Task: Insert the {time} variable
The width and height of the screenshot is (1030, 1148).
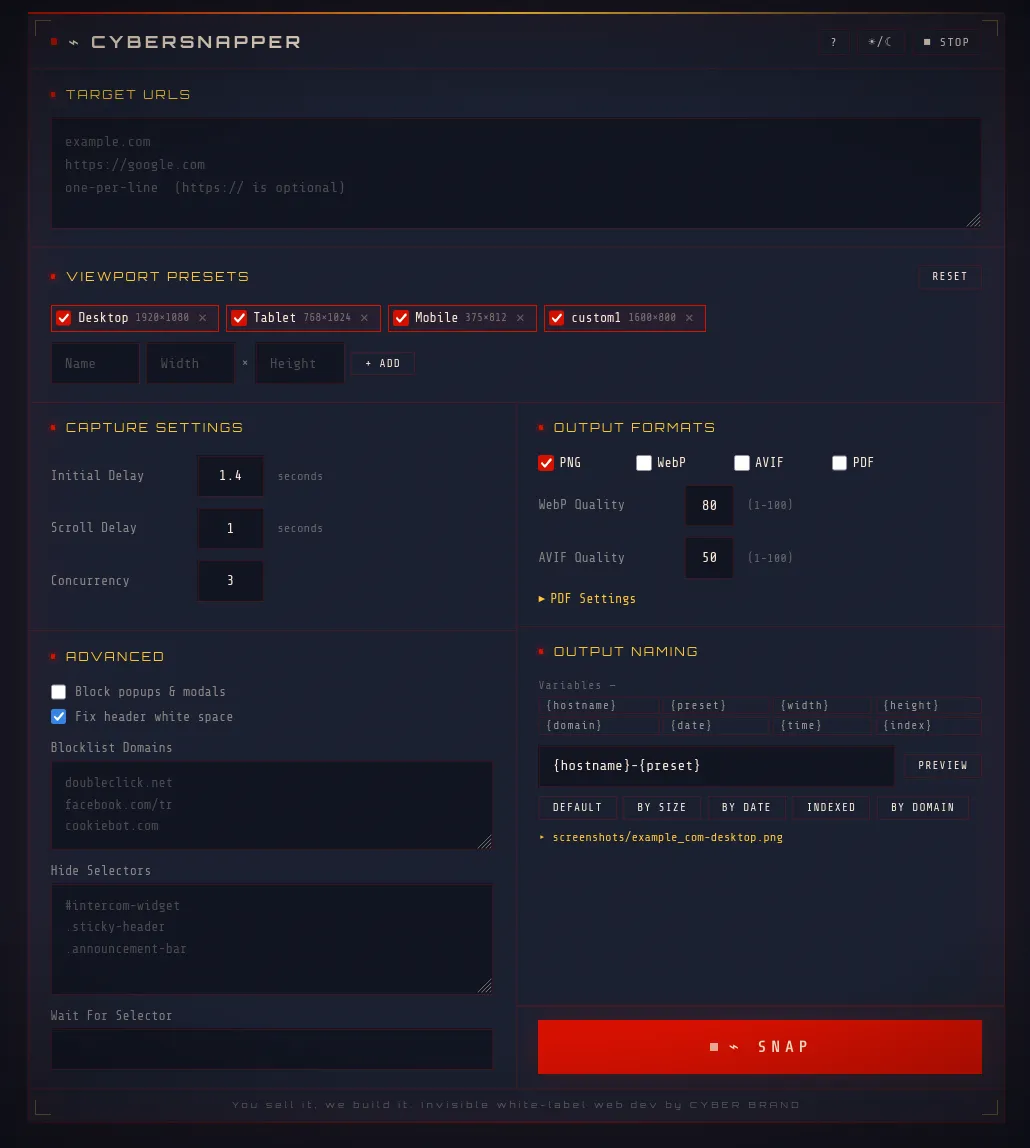Action: pyautogui.click(x=822, y=726)
